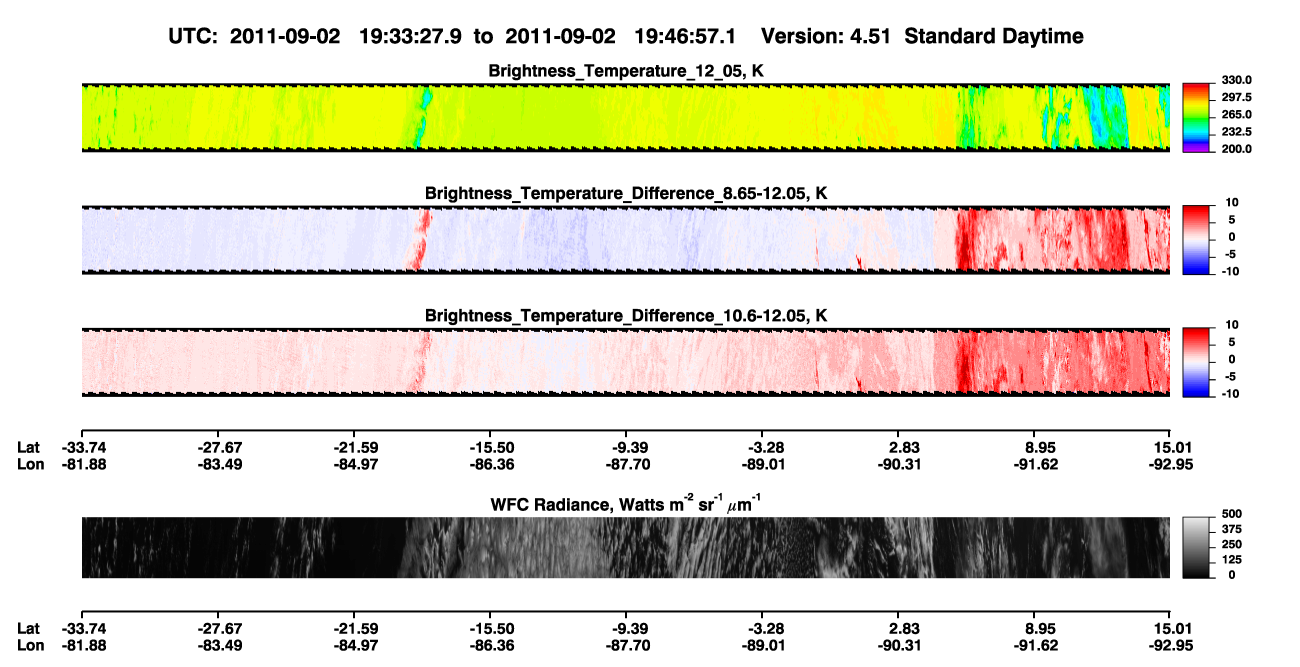Screen dimensions: 1300x667
Task: Click "Standard Daytime" in the header
Action: [992, 36]
